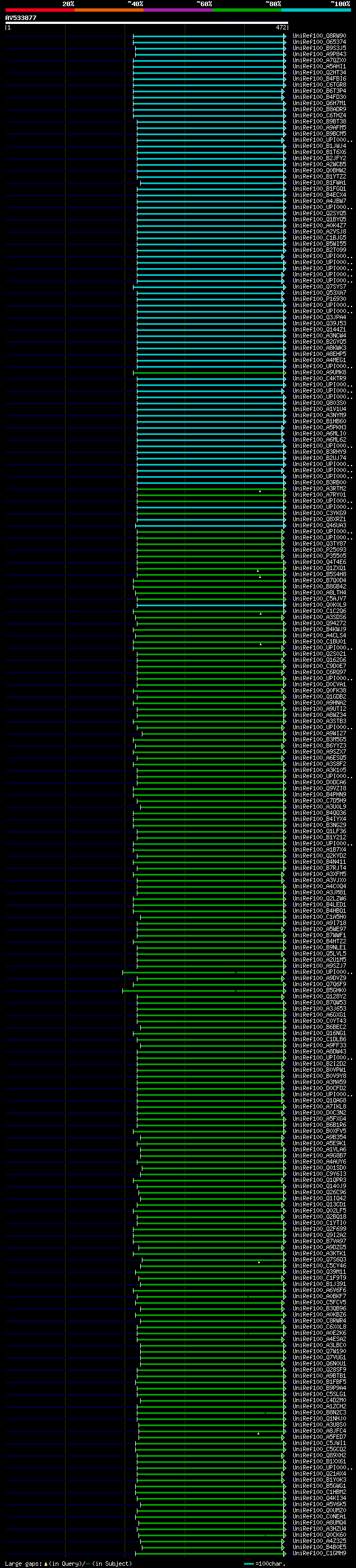
Task: Open hit UniRef100_A3RTM2
Action: tap(319, 489)
